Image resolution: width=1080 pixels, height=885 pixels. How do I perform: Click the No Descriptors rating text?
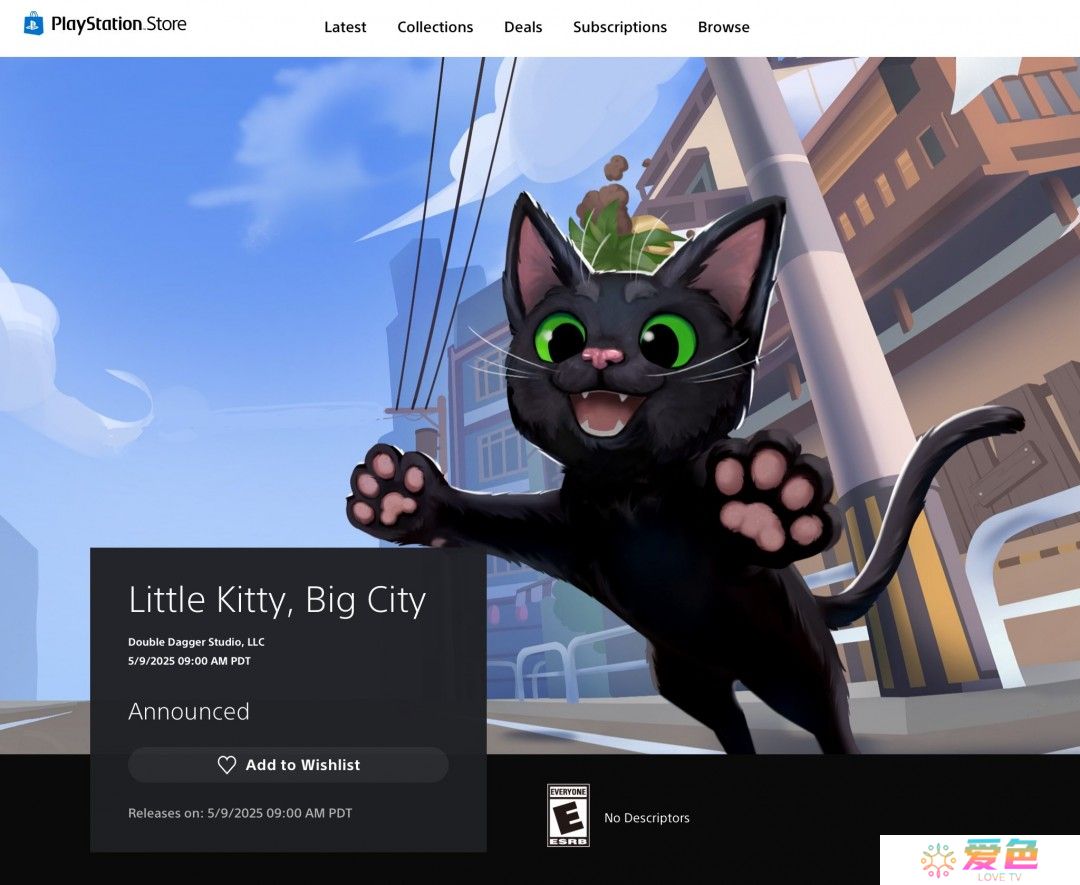click(647, 818)
